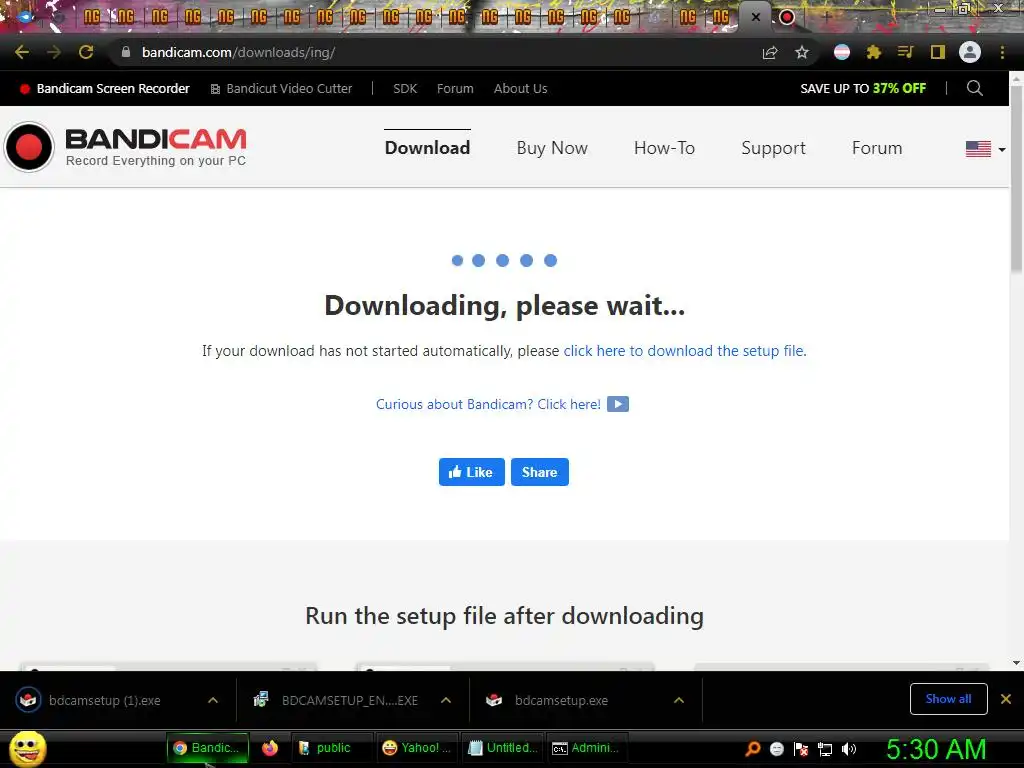
Task: Click the Facebook Like button
Action: (x=472, y=472)
